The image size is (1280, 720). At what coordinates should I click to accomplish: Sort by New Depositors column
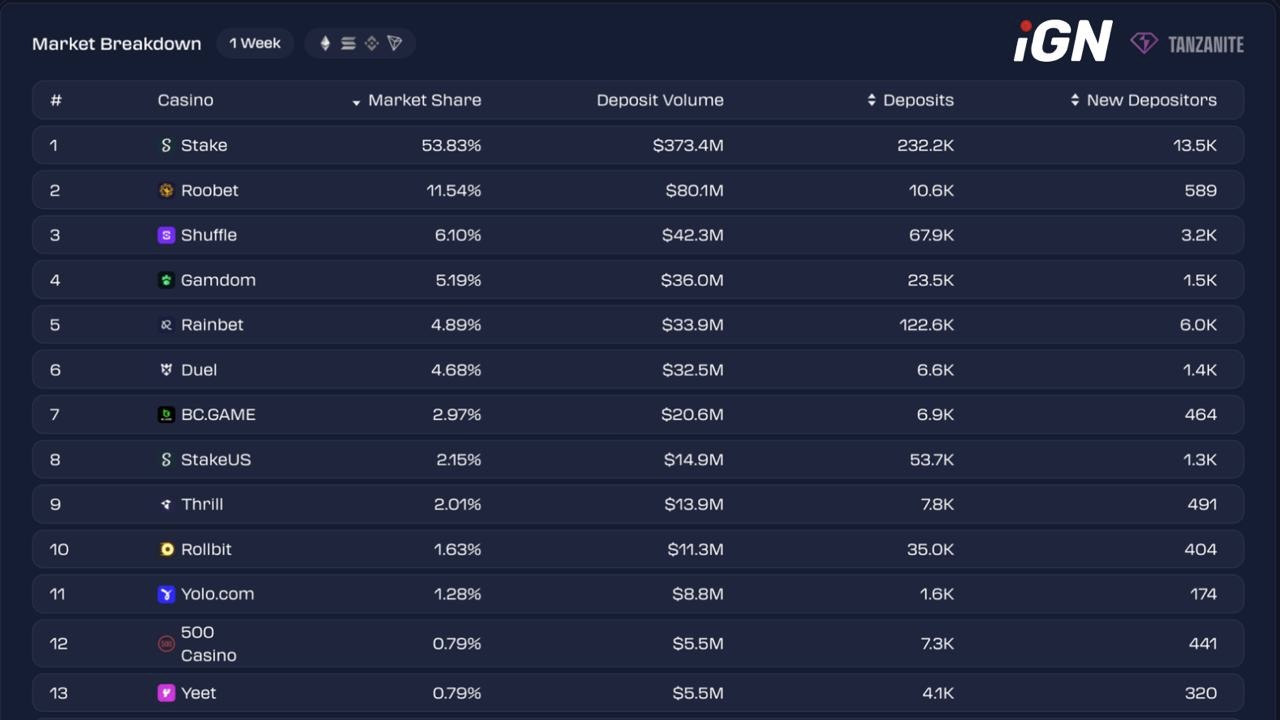tap(1150, 100)
